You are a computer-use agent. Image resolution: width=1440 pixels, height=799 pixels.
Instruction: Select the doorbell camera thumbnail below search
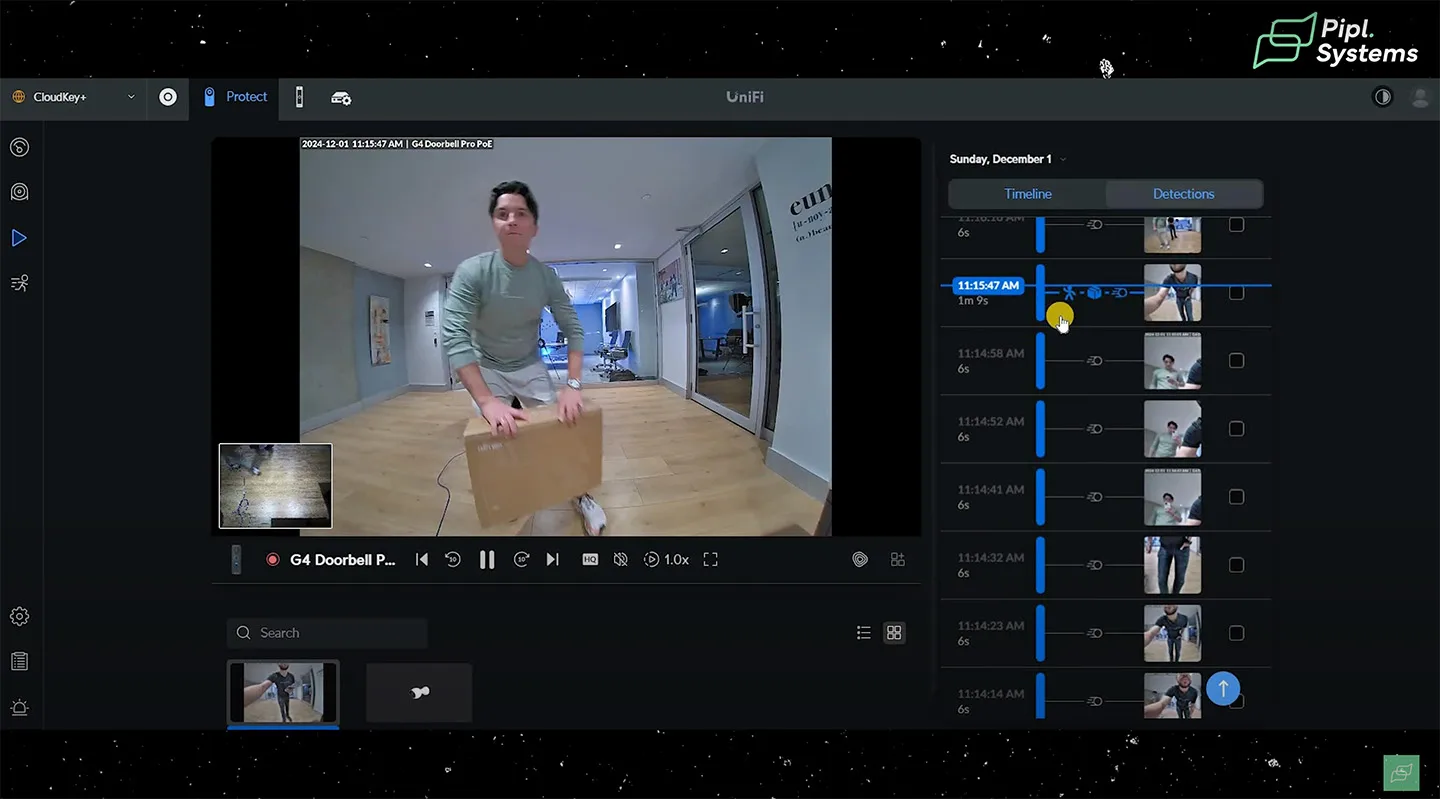click(284, 692)
